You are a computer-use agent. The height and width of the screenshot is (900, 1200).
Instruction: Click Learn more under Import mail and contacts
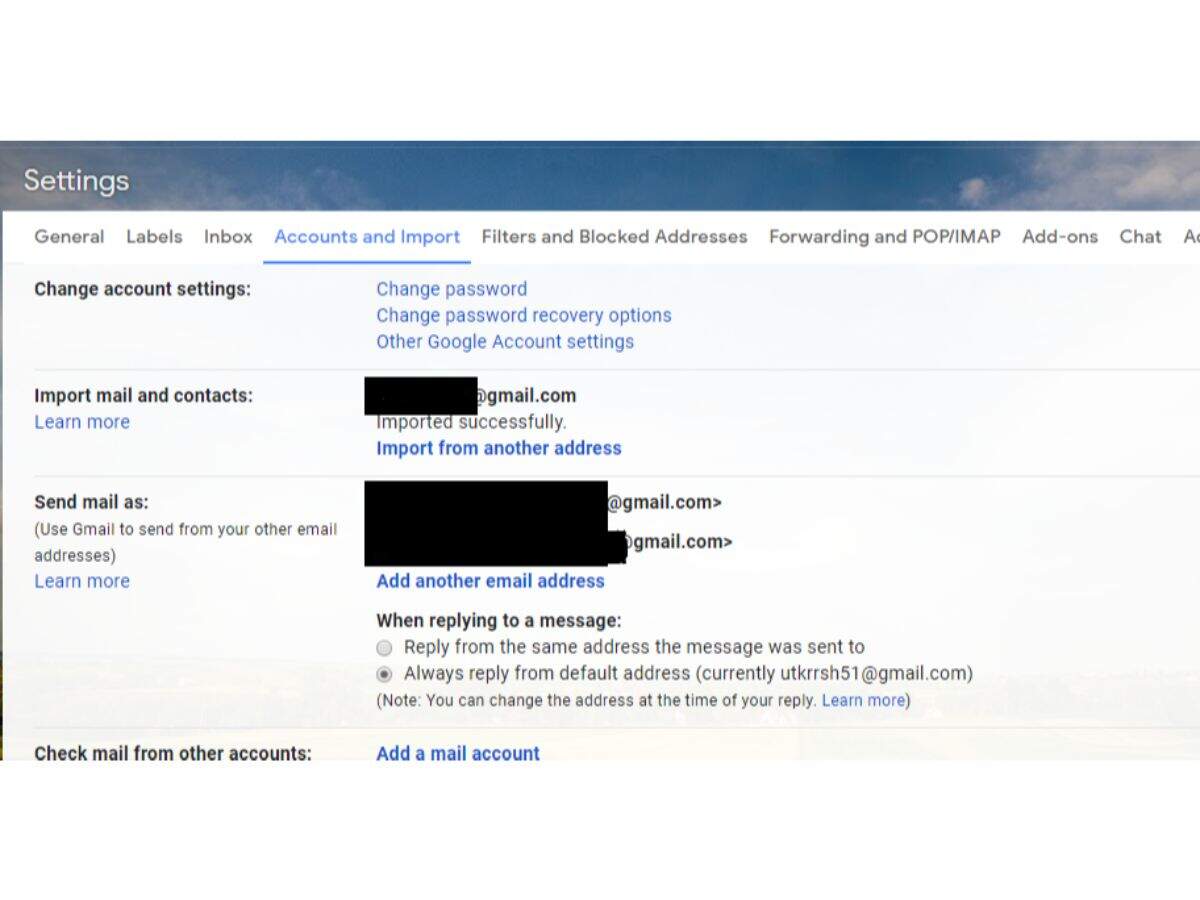pyautogui.click(x=82, y=422)
